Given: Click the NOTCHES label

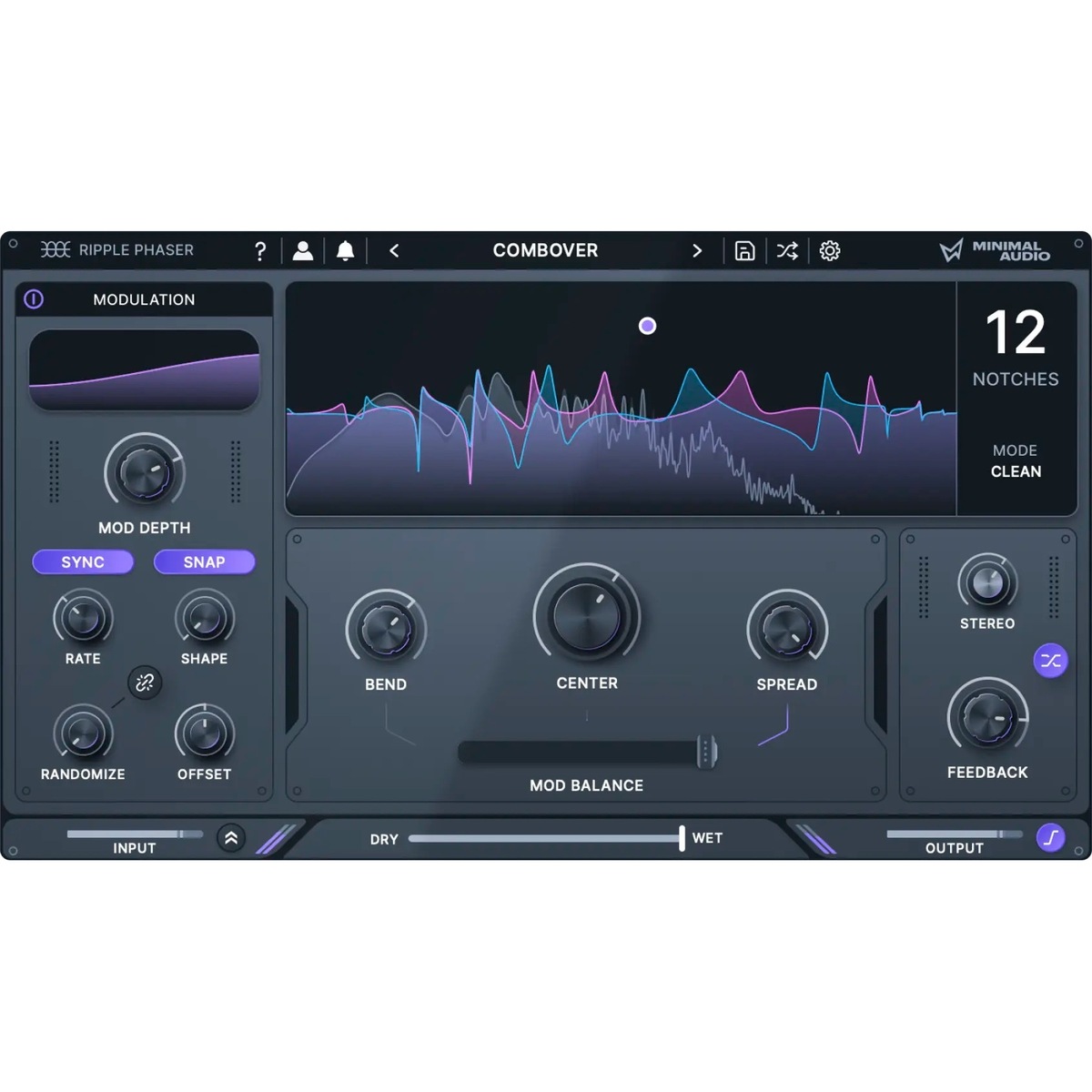Looking at the screenshot, I should pyautogui.click(x=1016, y=379).
